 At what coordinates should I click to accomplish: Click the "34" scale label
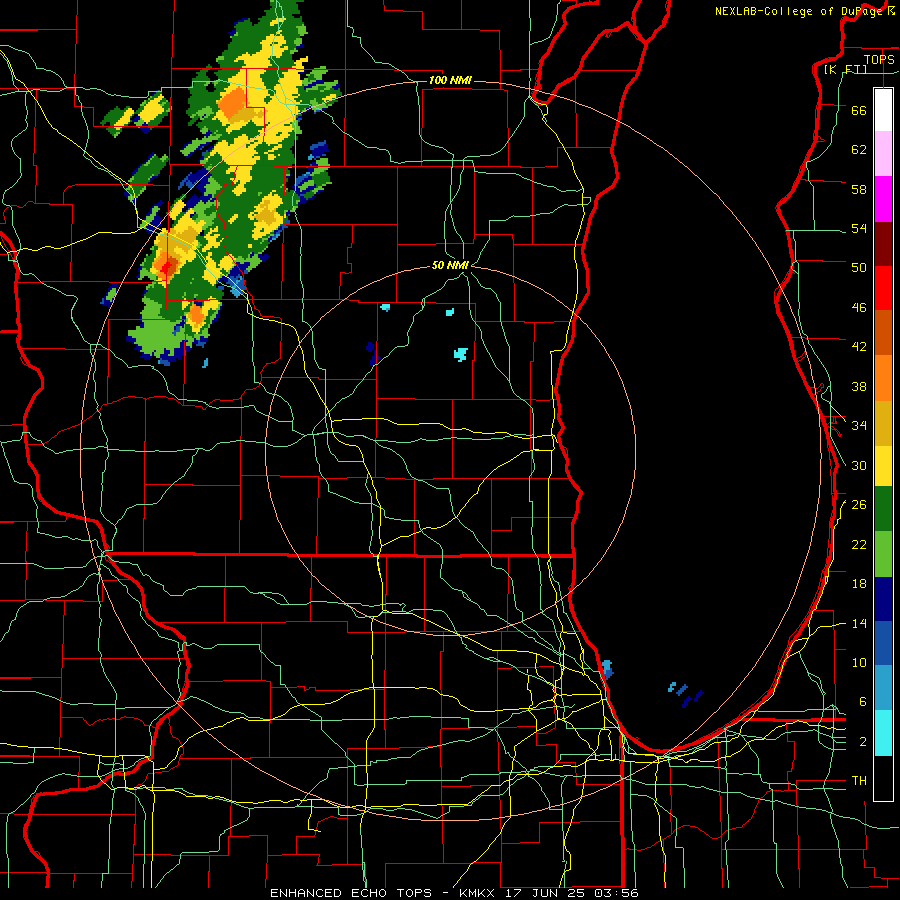[859, 425]
